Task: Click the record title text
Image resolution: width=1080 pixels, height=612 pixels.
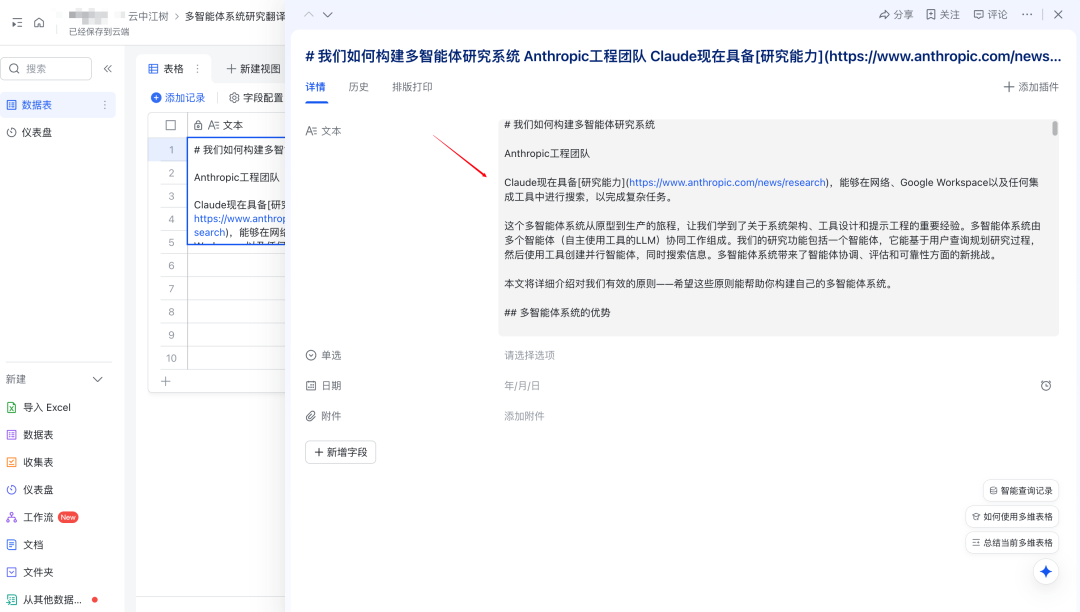Action: coord(683,56)
